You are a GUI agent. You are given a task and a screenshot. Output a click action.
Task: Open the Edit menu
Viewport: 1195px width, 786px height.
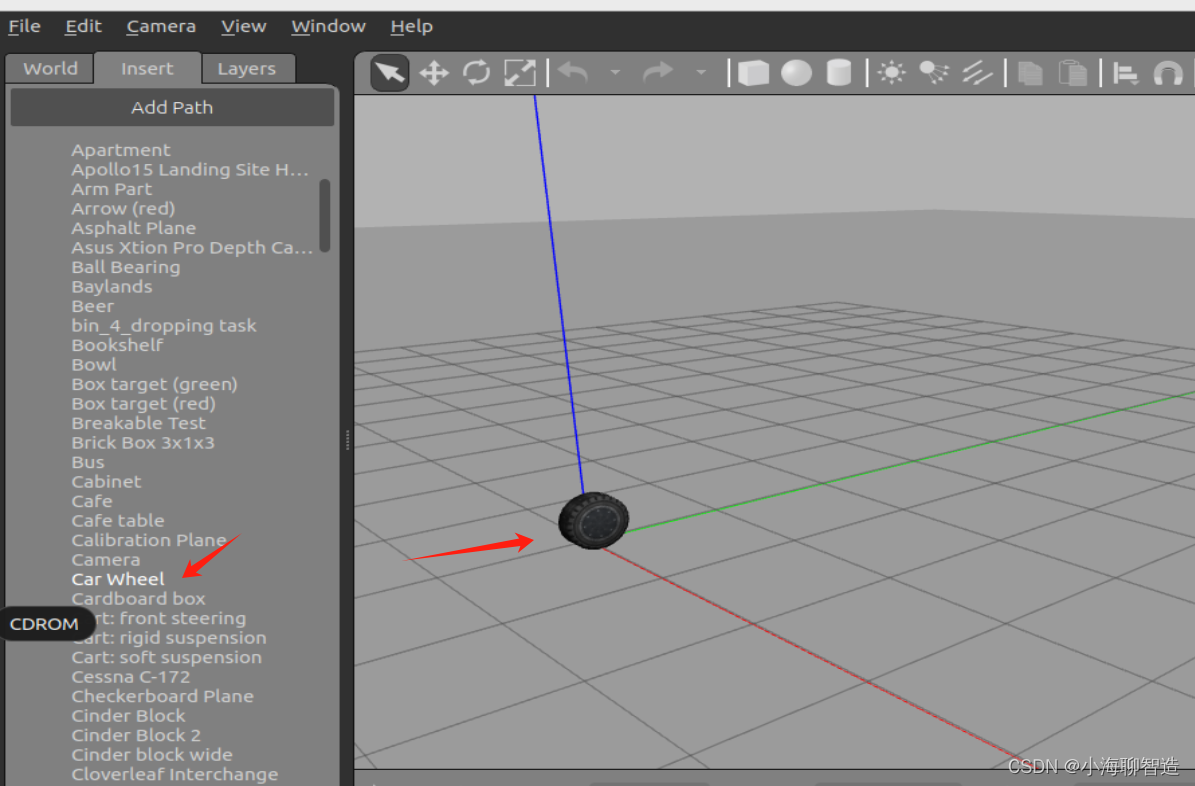click(x=83, y=26)
